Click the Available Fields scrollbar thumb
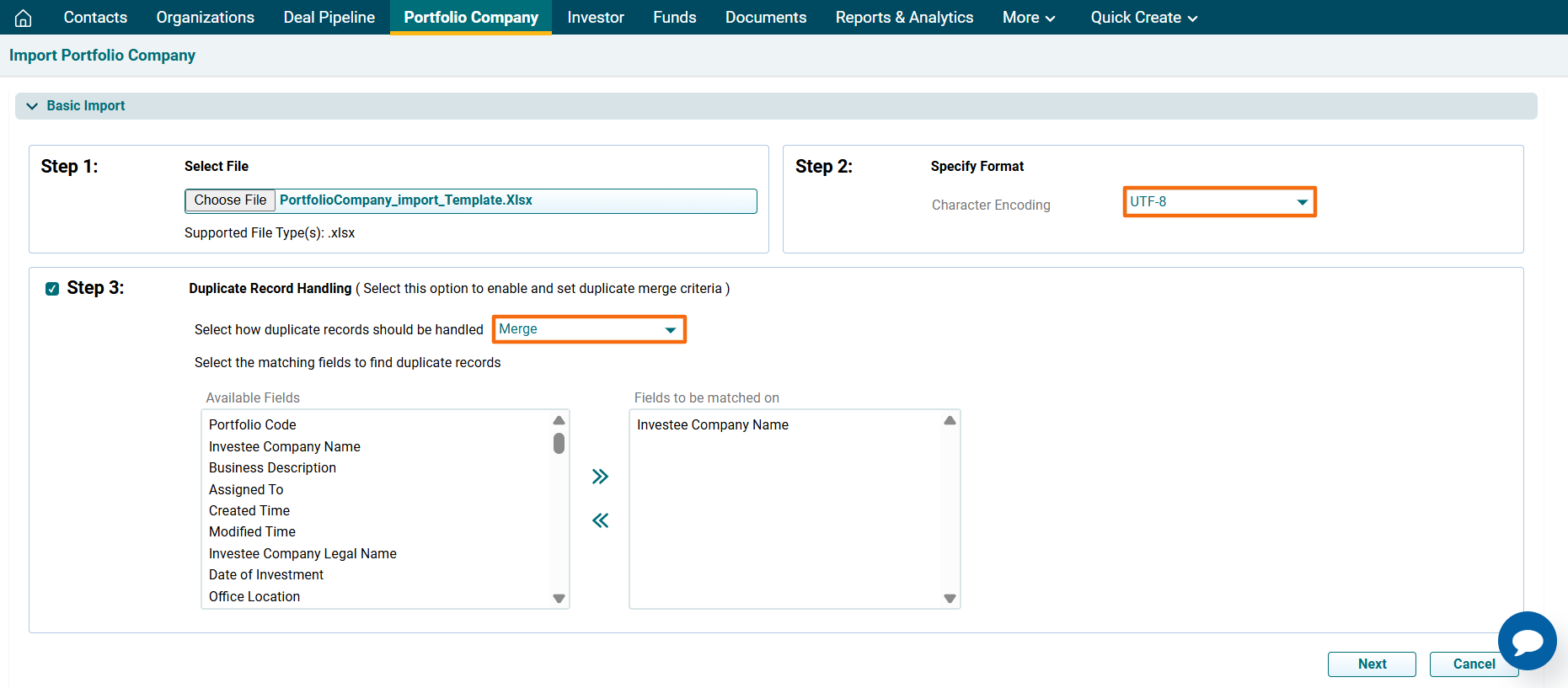1568x688 pixels. pos(559,444)
